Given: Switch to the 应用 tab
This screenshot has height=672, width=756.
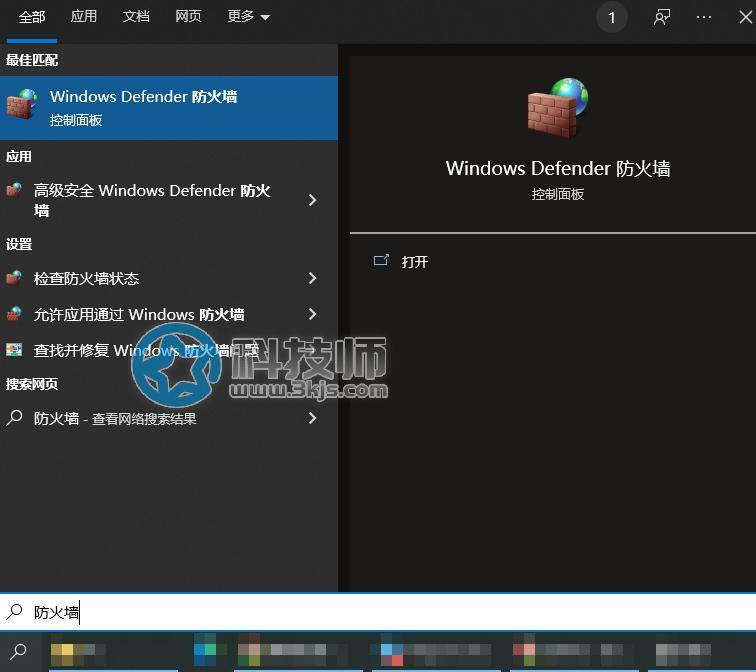Looking at the screenshot, I should [x=84, y=17].
